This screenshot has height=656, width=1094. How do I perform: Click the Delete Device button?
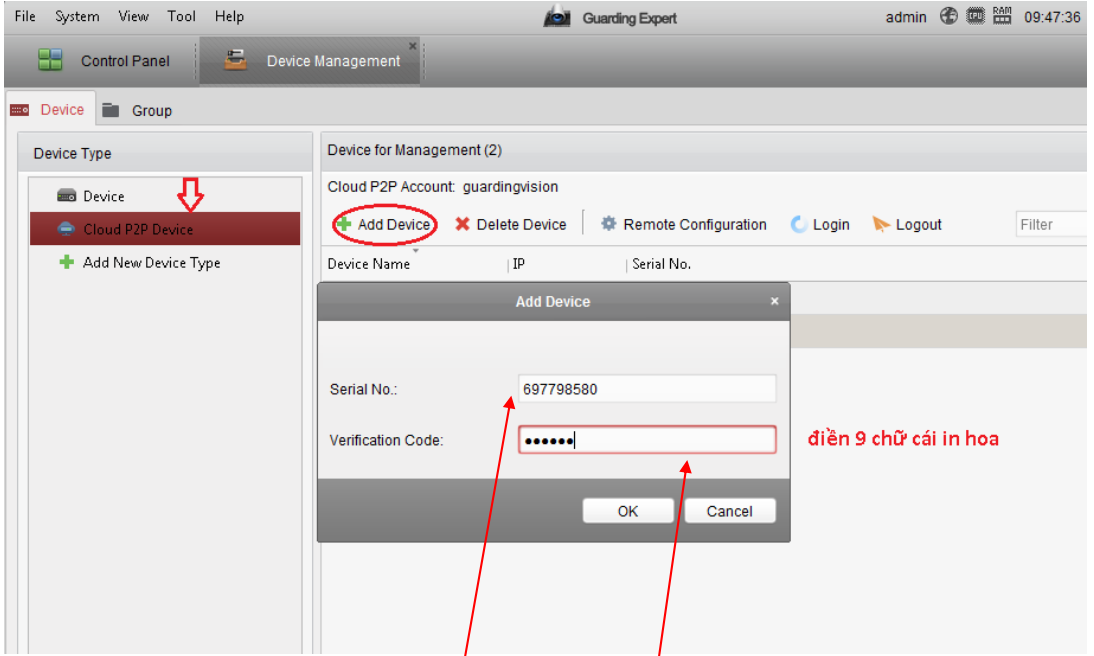click(x=511, y=225)
